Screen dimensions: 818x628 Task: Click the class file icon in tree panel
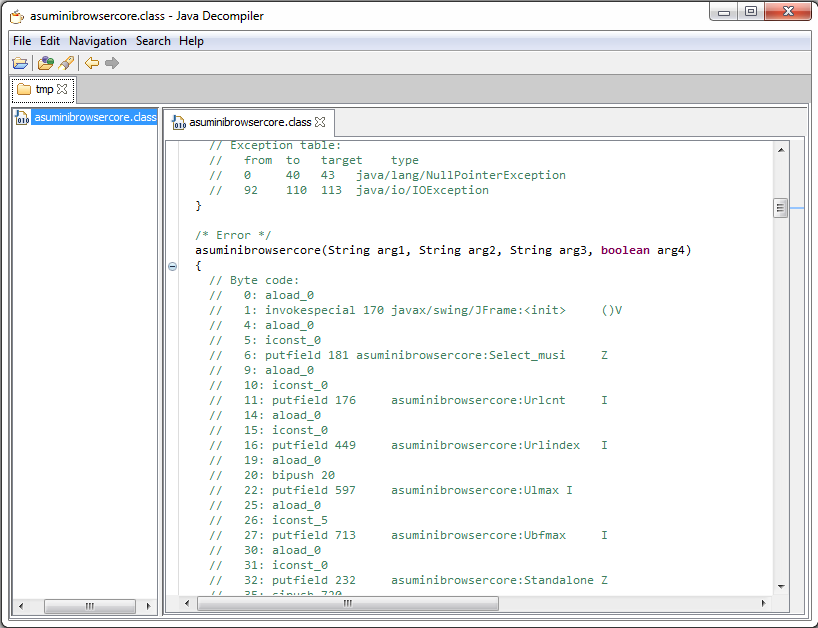point(22,117)
